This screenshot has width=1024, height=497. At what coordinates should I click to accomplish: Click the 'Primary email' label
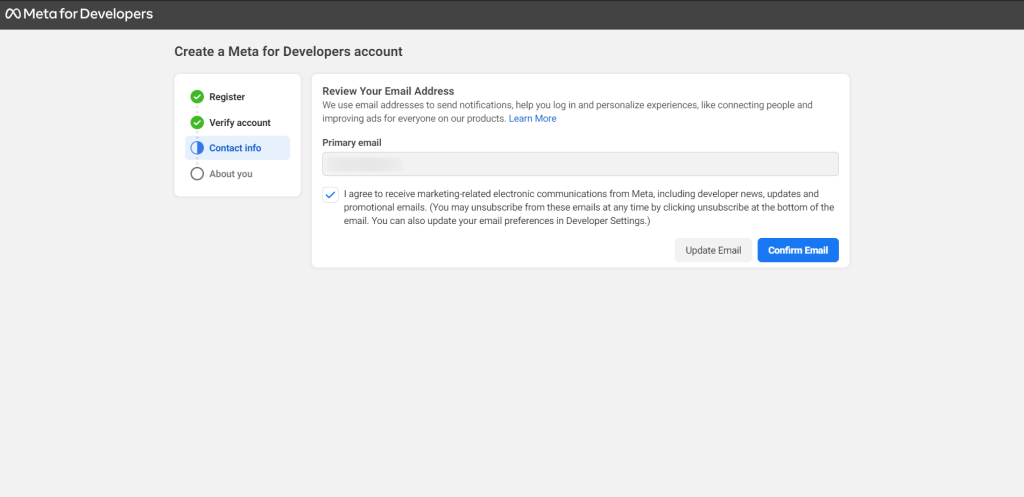[x=352, y=142]
